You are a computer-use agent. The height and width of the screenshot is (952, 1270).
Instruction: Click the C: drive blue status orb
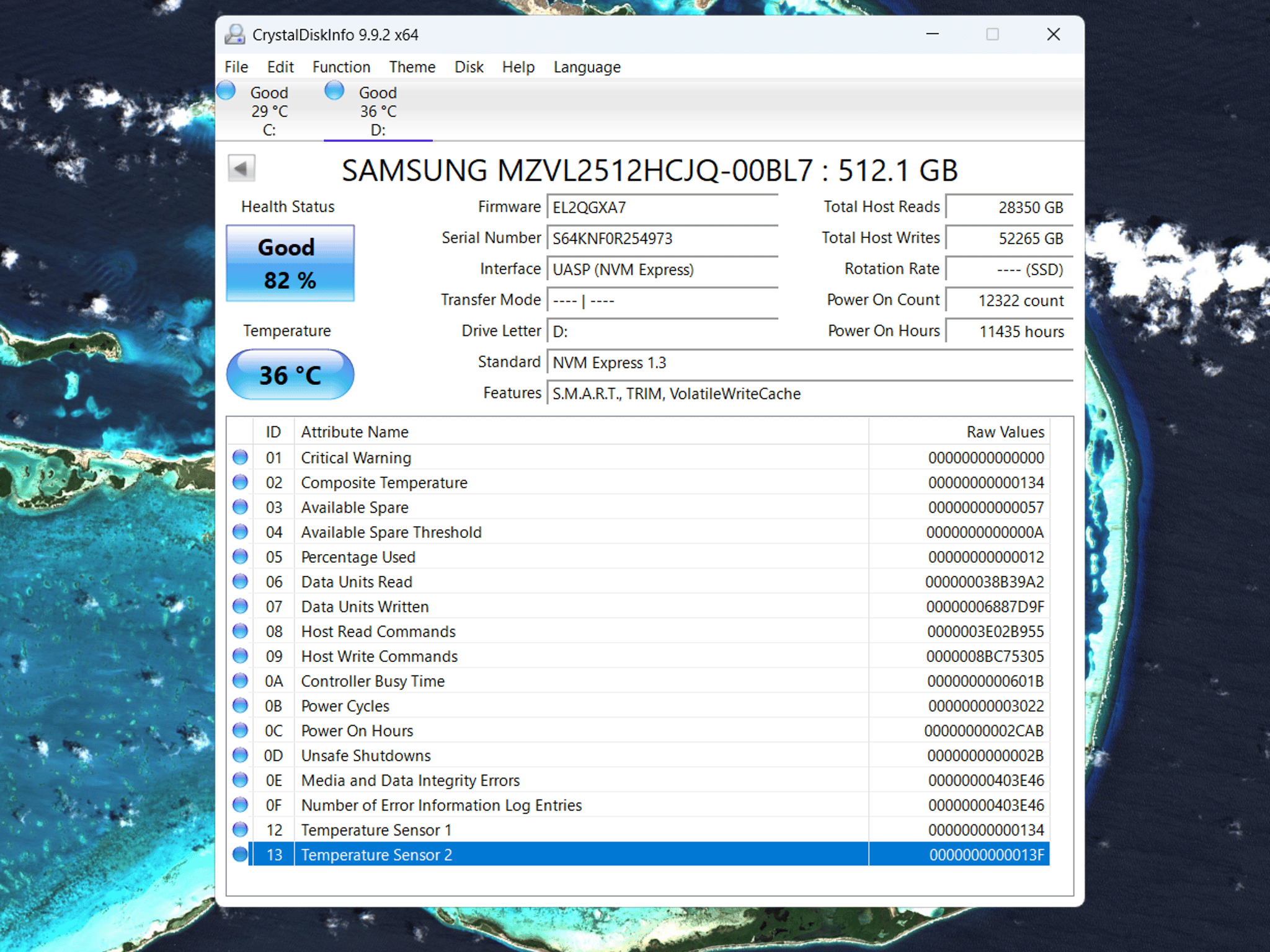(226, 90)
